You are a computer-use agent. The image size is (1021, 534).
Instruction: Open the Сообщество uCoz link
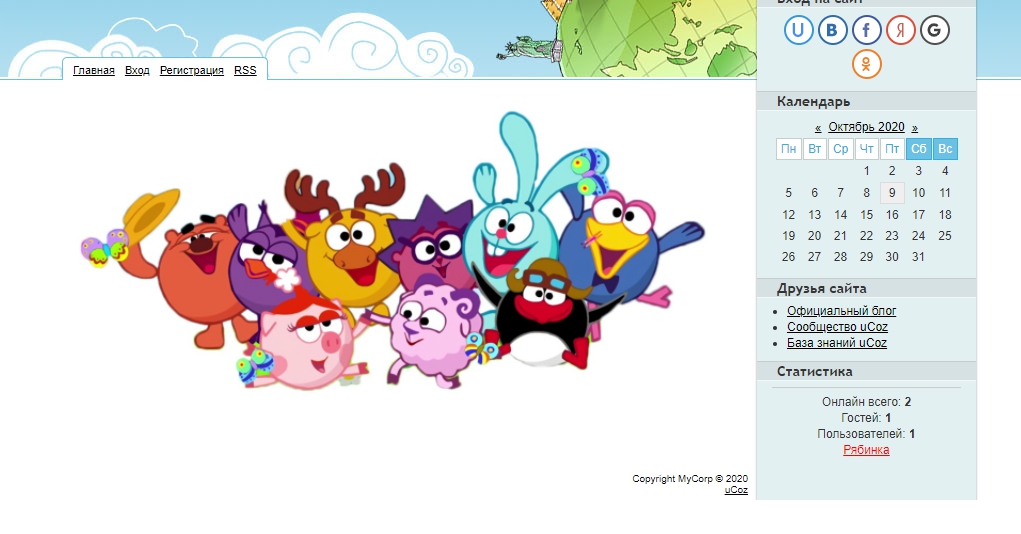[837, 327]
